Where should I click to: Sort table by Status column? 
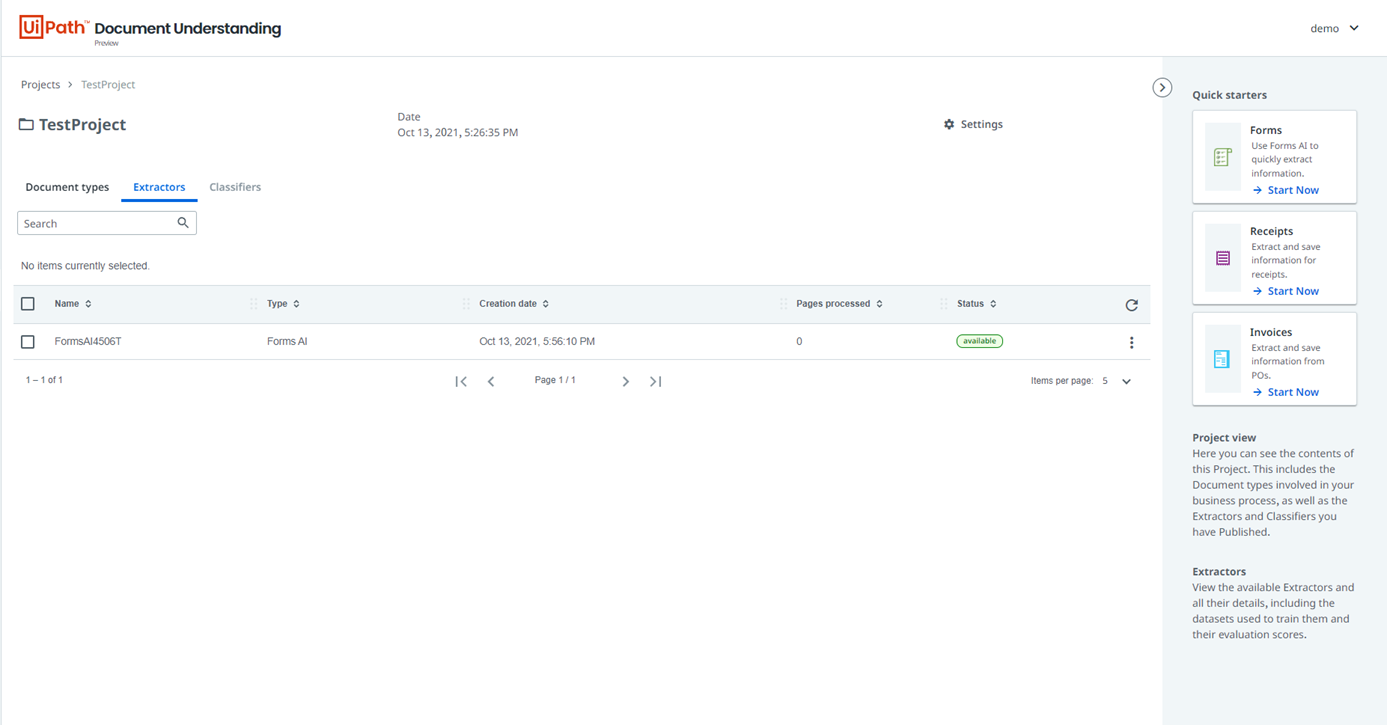pos(977,304)
